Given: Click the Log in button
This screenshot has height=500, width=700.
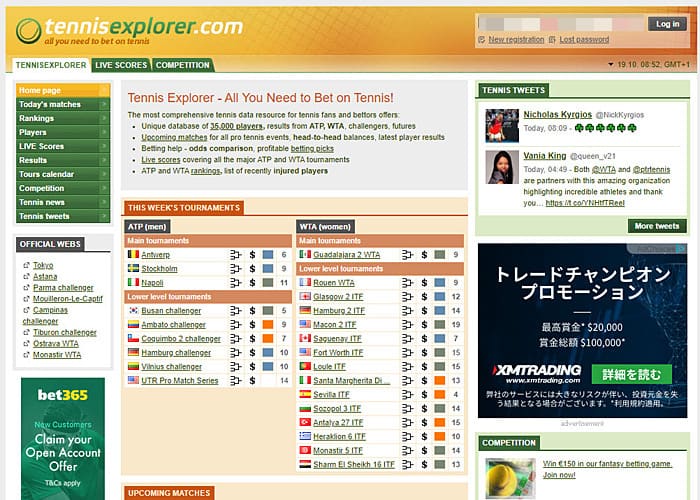Looking at the screenshot, I should tap(667, 24).
